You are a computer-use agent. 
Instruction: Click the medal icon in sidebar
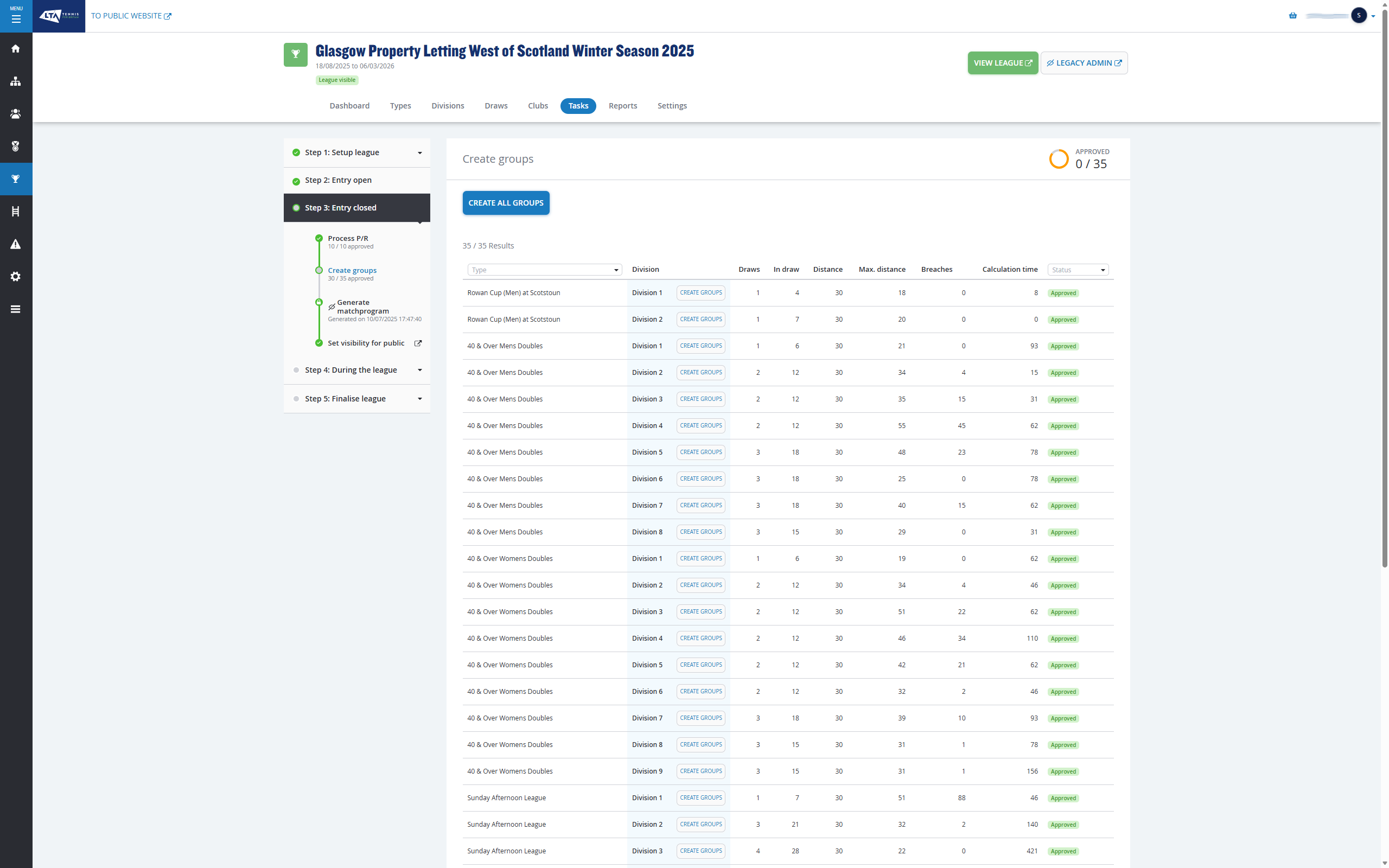pos(16,146)
